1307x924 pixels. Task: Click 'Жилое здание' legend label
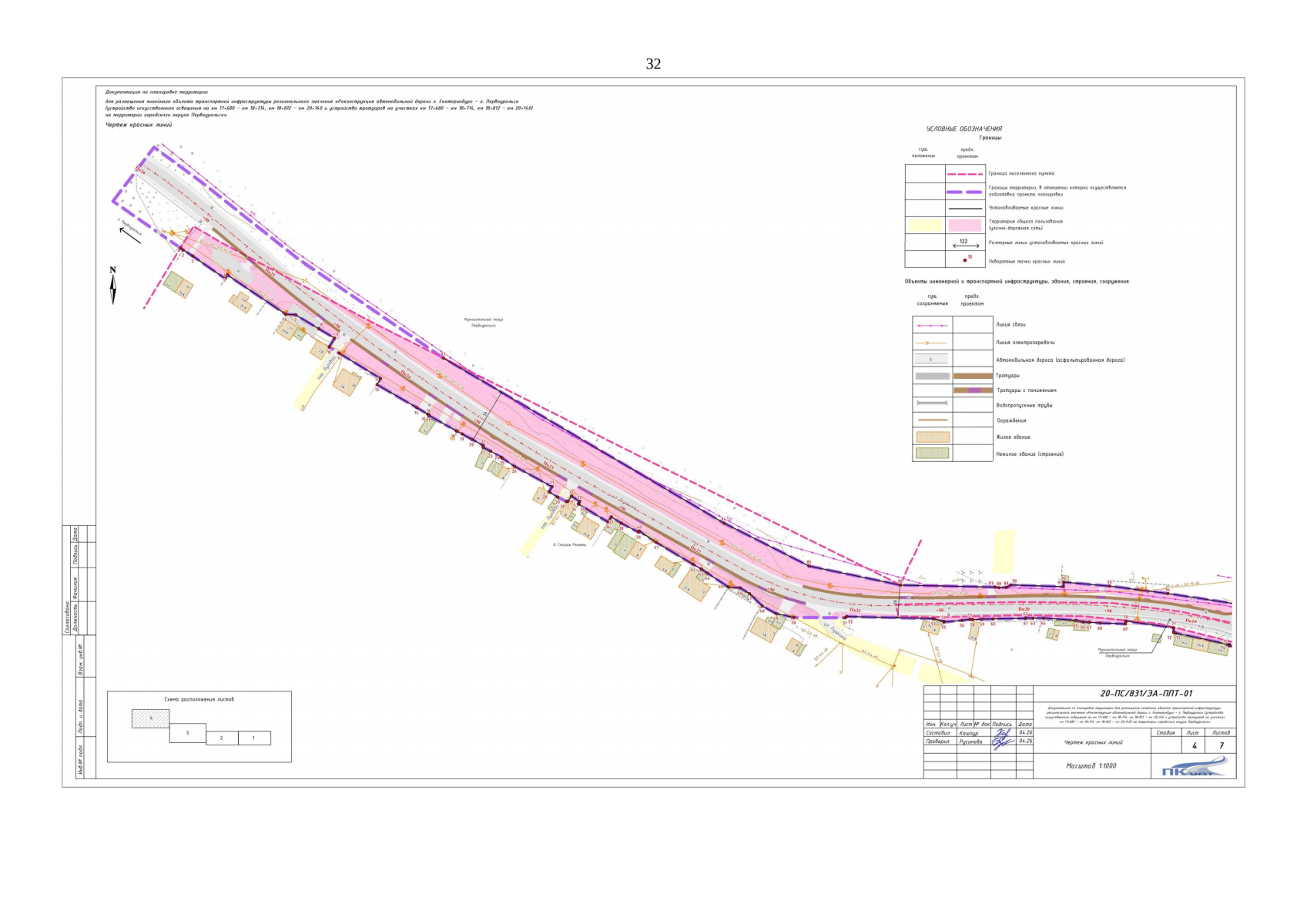(1013, 437)
